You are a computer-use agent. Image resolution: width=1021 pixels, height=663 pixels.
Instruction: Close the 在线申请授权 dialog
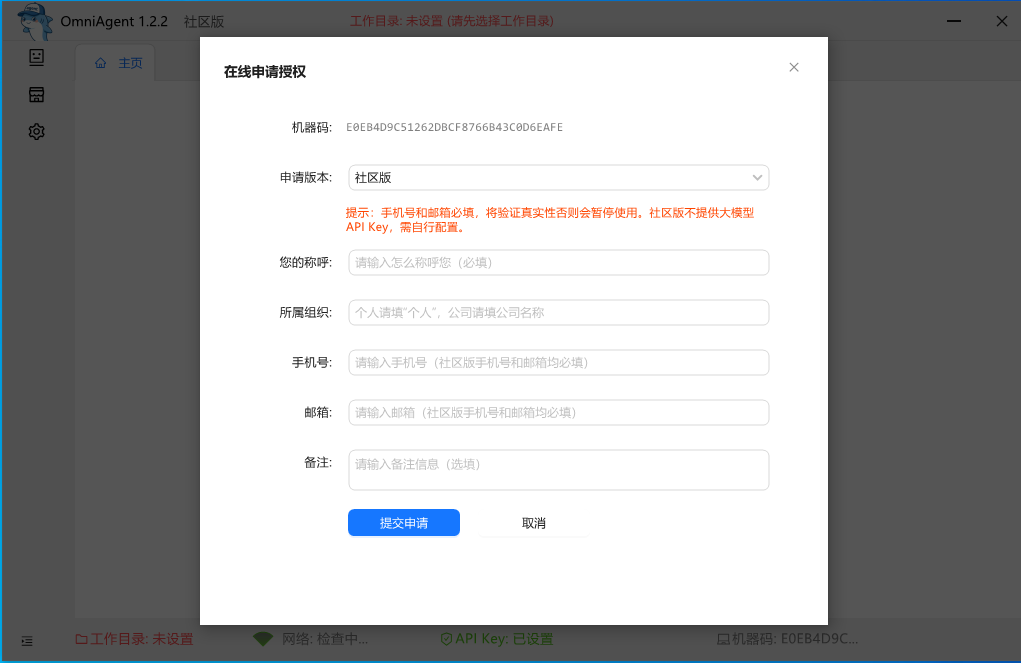point(794,67)
